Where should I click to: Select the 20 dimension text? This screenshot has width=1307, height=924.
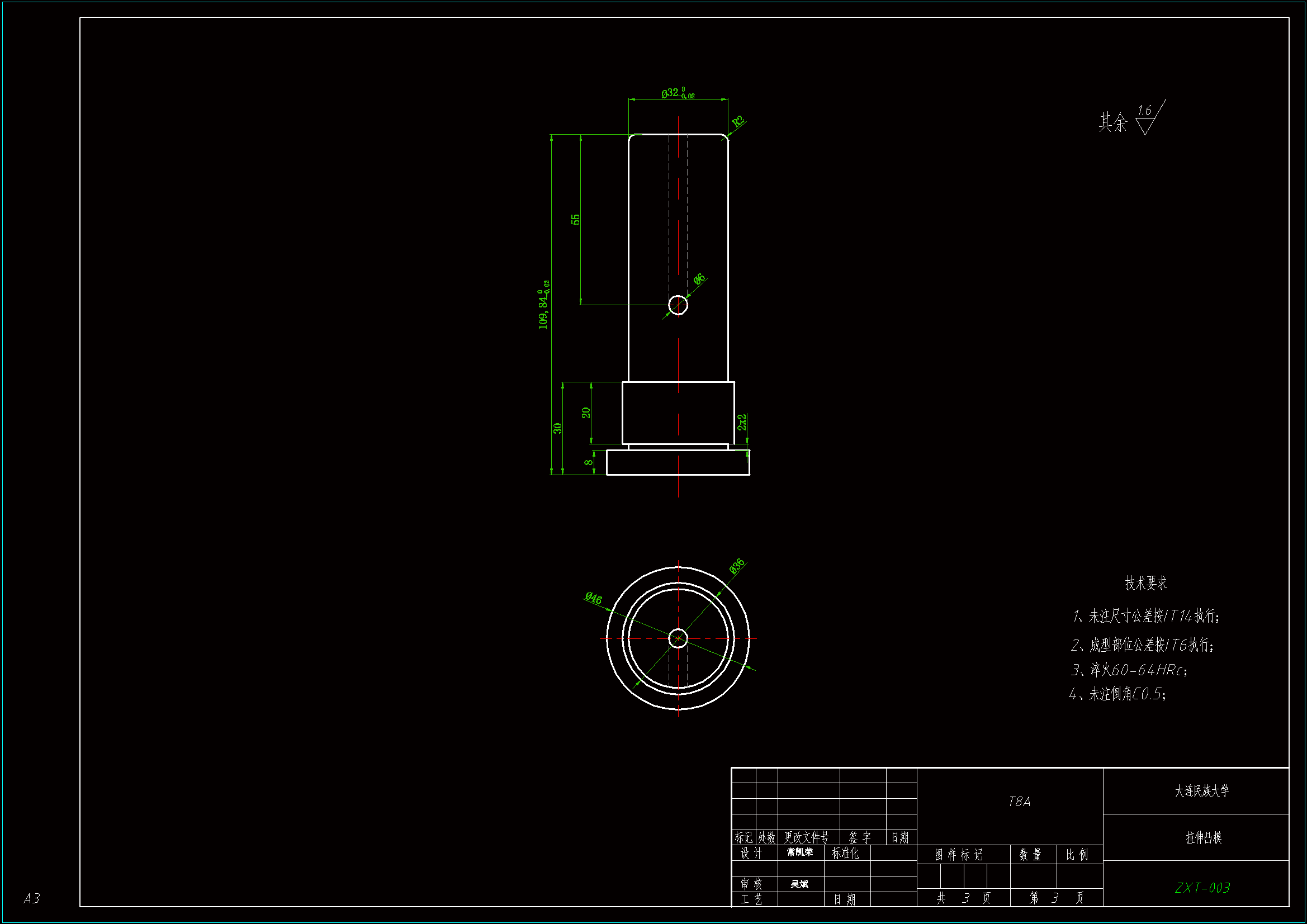coord(586,413)
